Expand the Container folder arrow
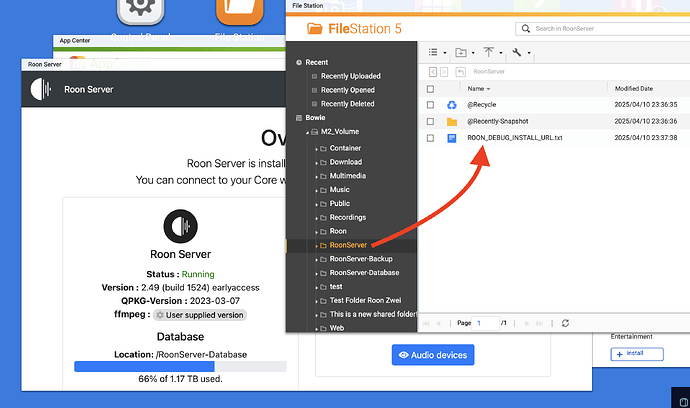 [x=316, y=149]
